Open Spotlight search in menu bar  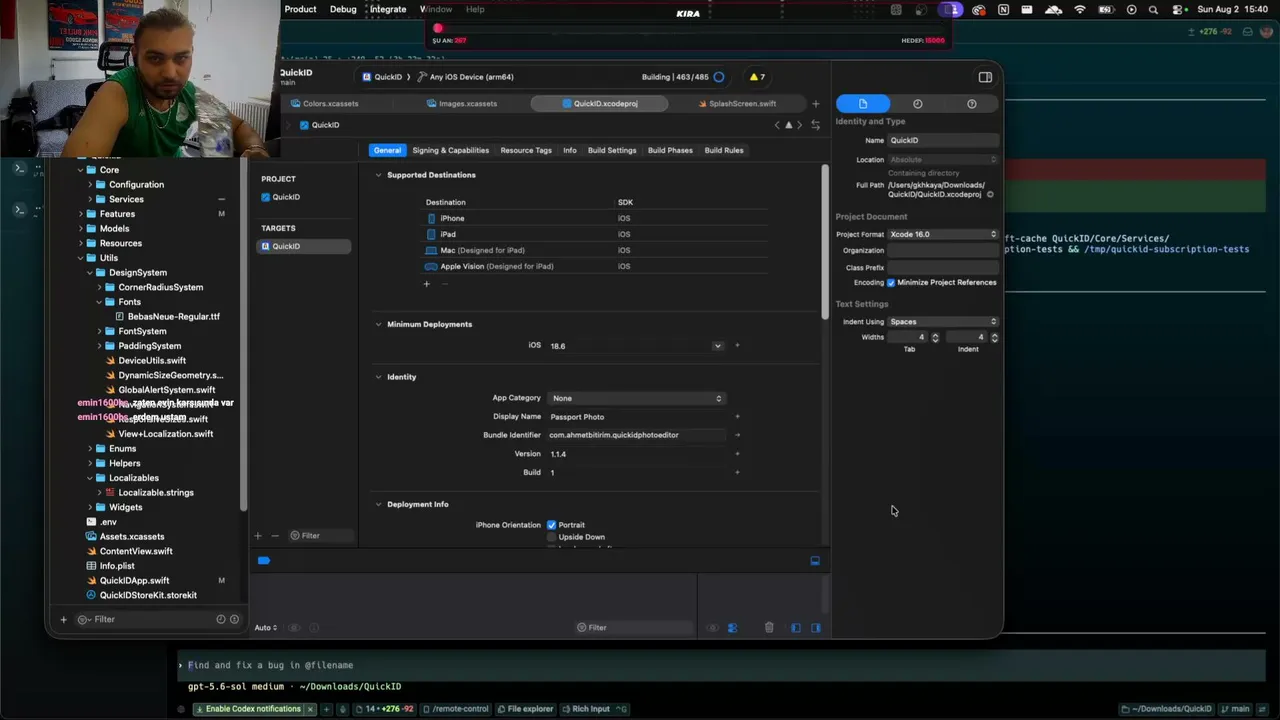(1153, 10)
